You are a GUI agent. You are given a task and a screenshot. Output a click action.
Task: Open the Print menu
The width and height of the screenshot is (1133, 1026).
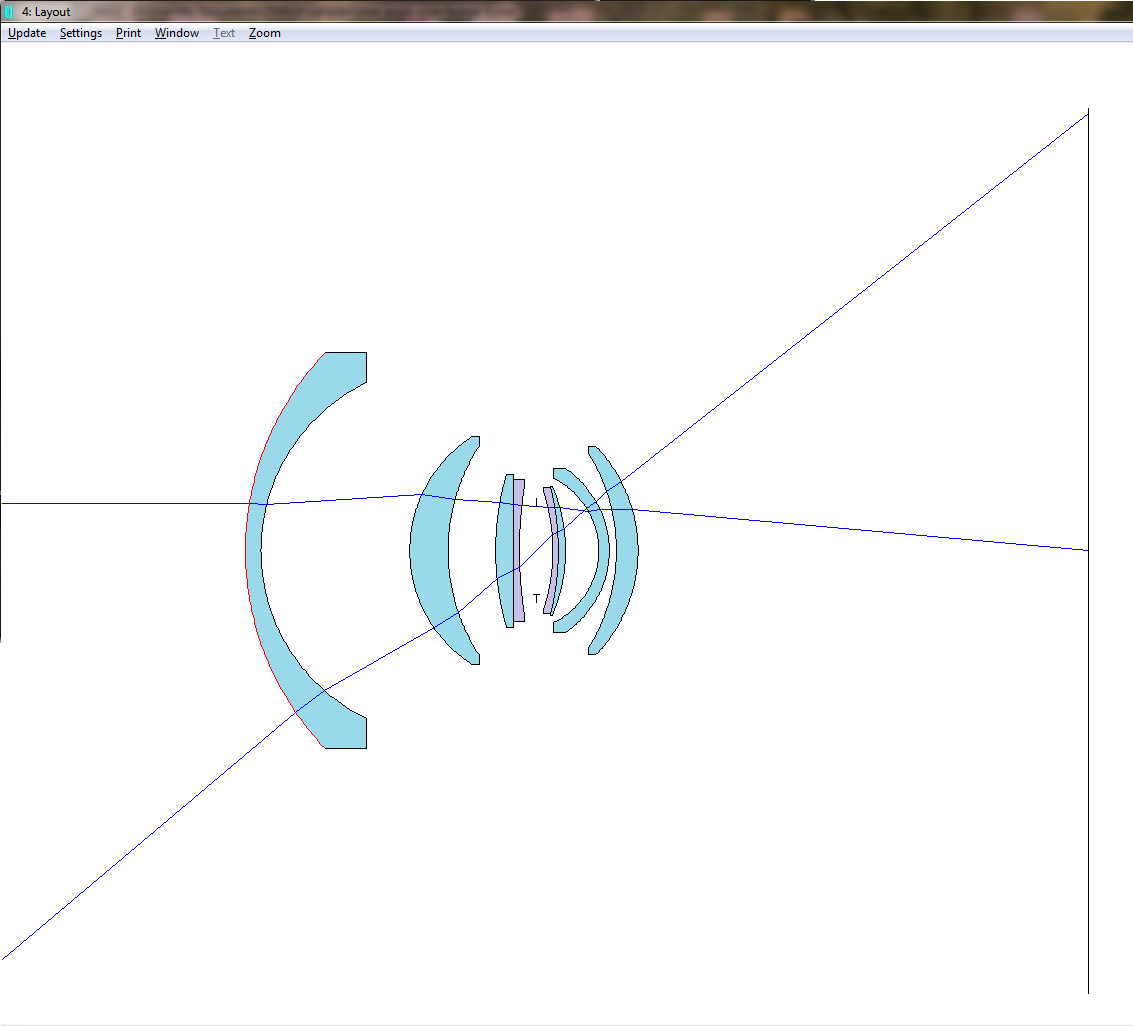coord(128,33)
